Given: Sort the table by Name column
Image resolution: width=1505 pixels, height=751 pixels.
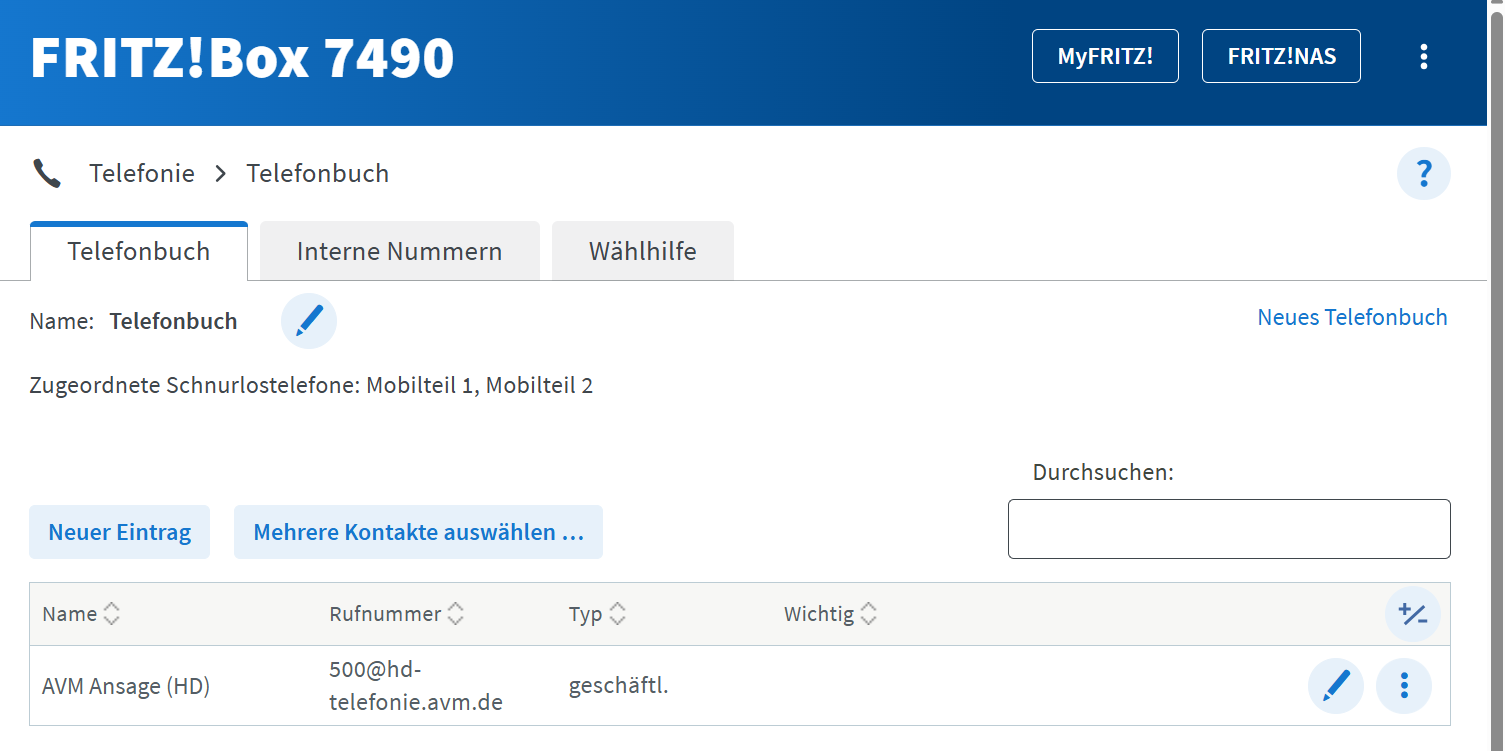Looking at the screenshot, I should point(81,614).
